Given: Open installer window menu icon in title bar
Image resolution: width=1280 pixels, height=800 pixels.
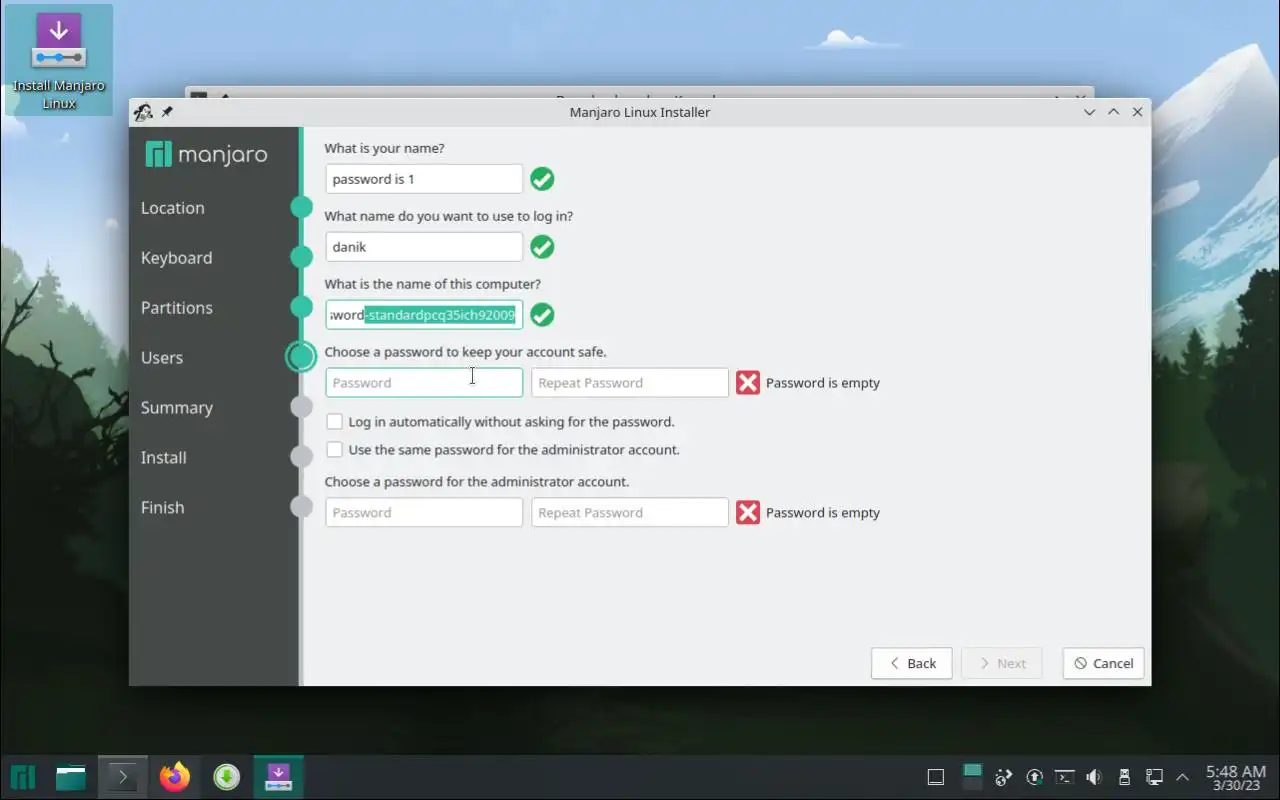Looking at the screenshot, I should point(143,112).
